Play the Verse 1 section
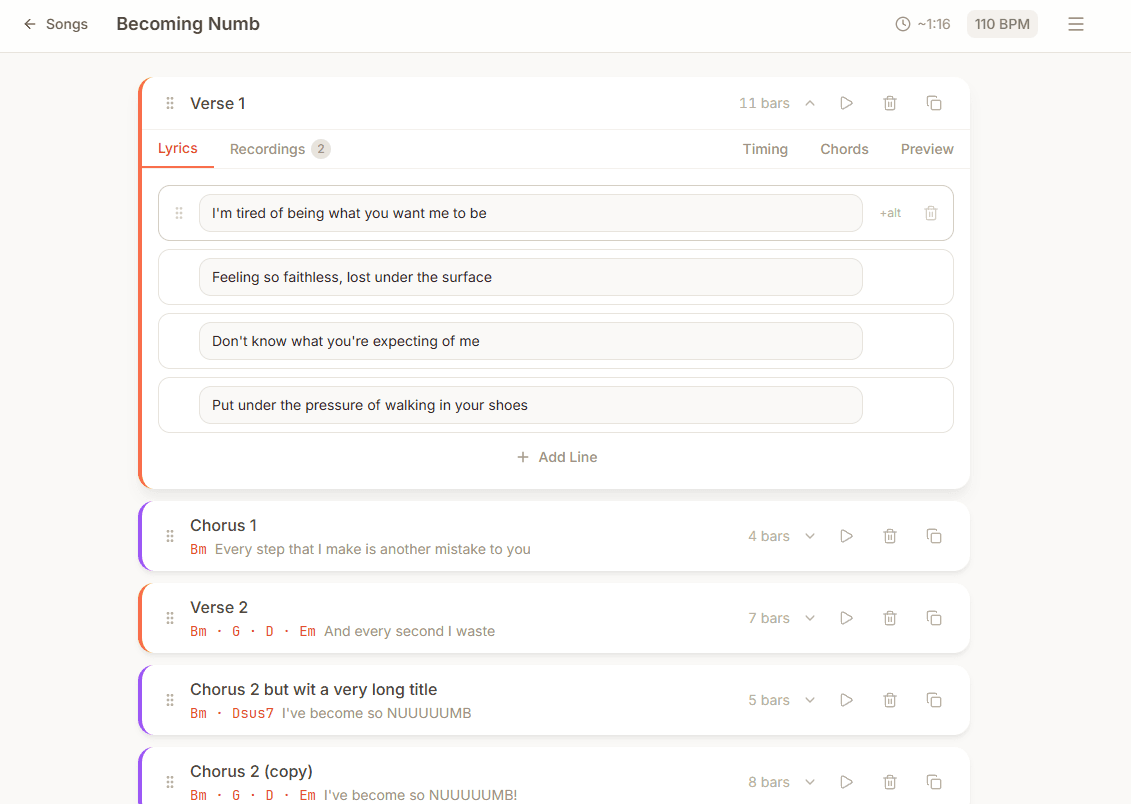The image size is (1131, 804). [846, 103]
